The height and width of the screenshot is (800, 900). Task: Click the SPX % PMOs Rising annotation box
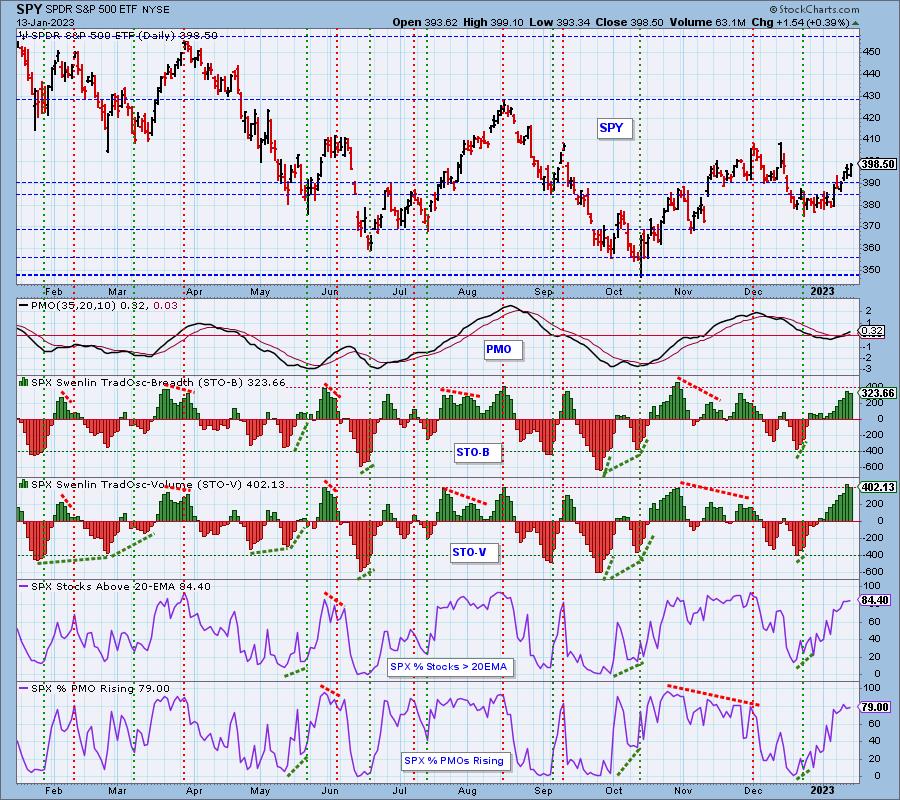[454, 760]
